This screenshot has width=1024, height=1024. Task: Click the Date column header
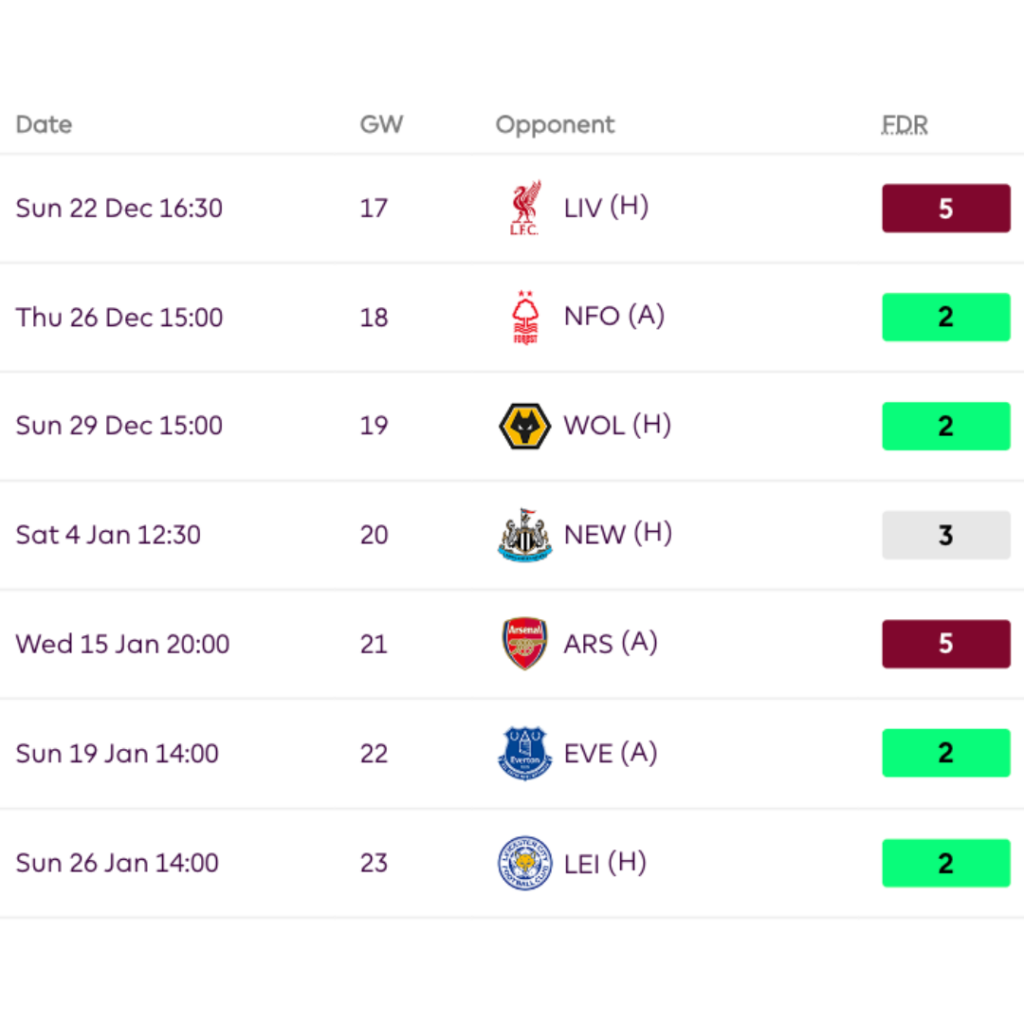tap(44, 125)
